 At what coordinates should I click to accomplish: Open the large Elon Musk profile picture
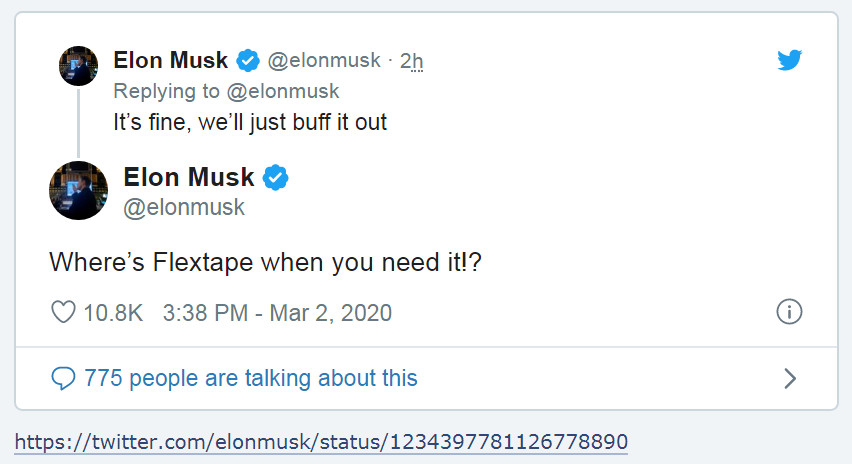click(x=78, y=190)
